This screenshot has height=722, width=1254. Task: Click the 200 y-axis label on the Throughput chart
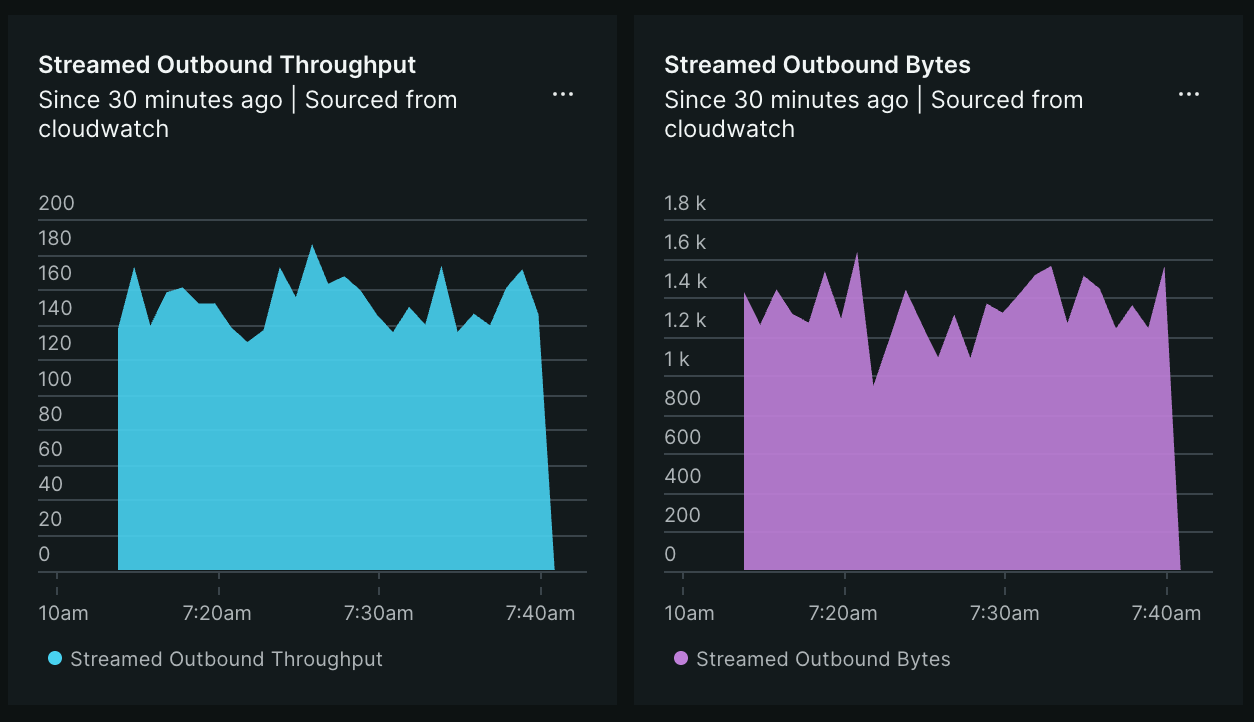(56, 203)
